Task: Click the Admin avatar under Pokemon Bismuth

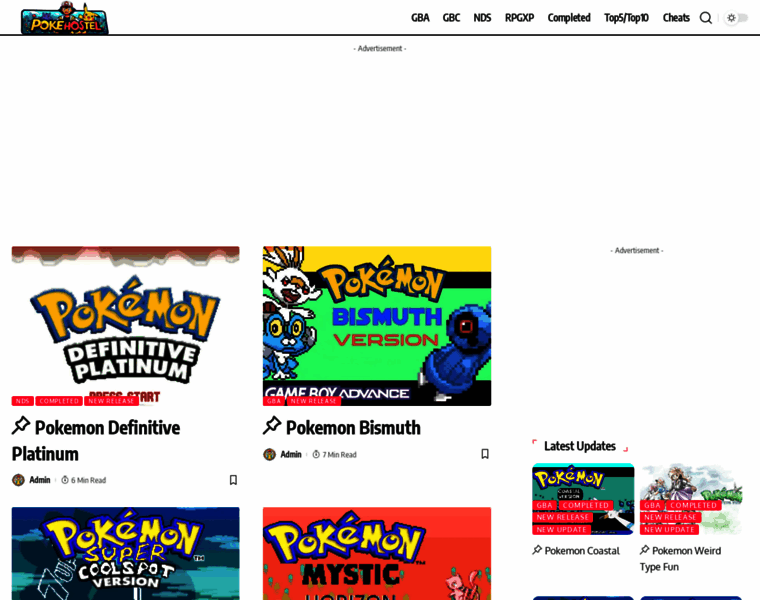Action: point(269,454)
